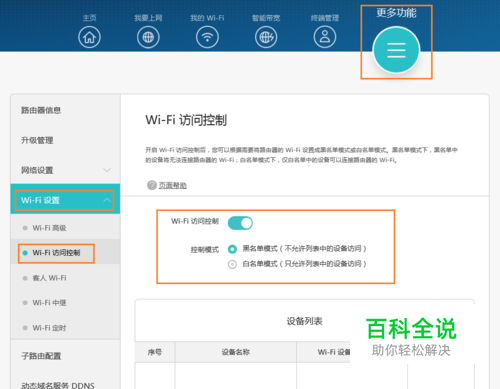Click the 序号 column header

[x=155, y=352]
